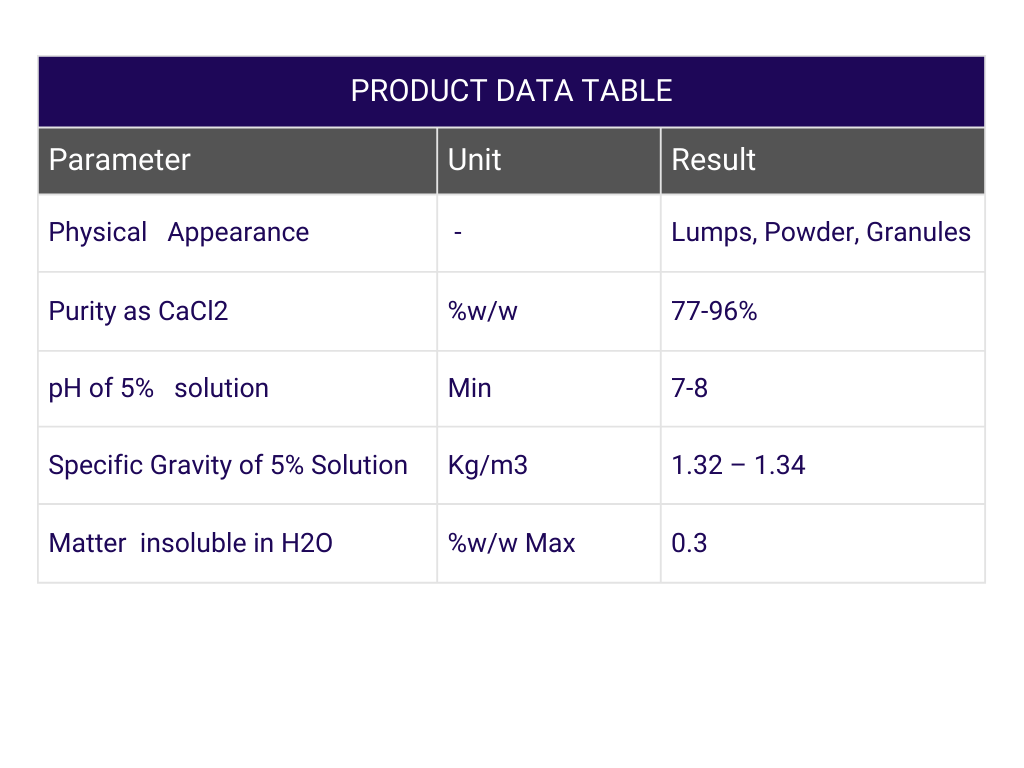Select the Lumps, Powder, Granules result
1024x768 pixels.
(x=821, y=232)
